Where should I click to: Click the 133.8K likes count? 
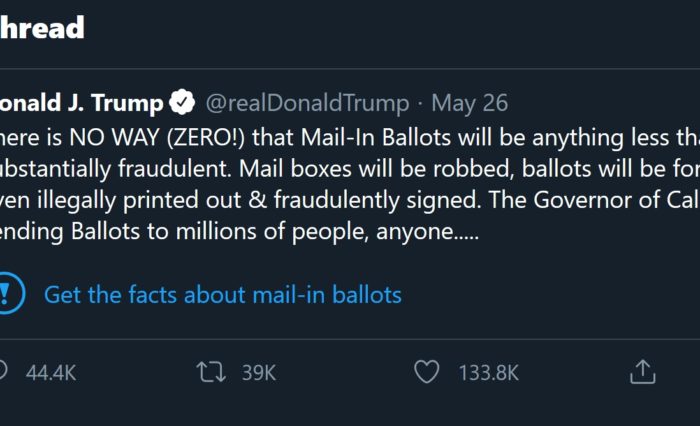click(x=489, y=373)
